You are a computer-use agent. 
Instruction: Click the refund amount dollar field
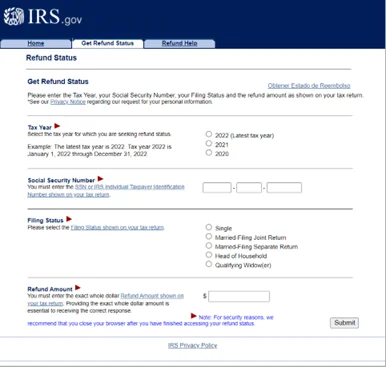pos(239,296)
